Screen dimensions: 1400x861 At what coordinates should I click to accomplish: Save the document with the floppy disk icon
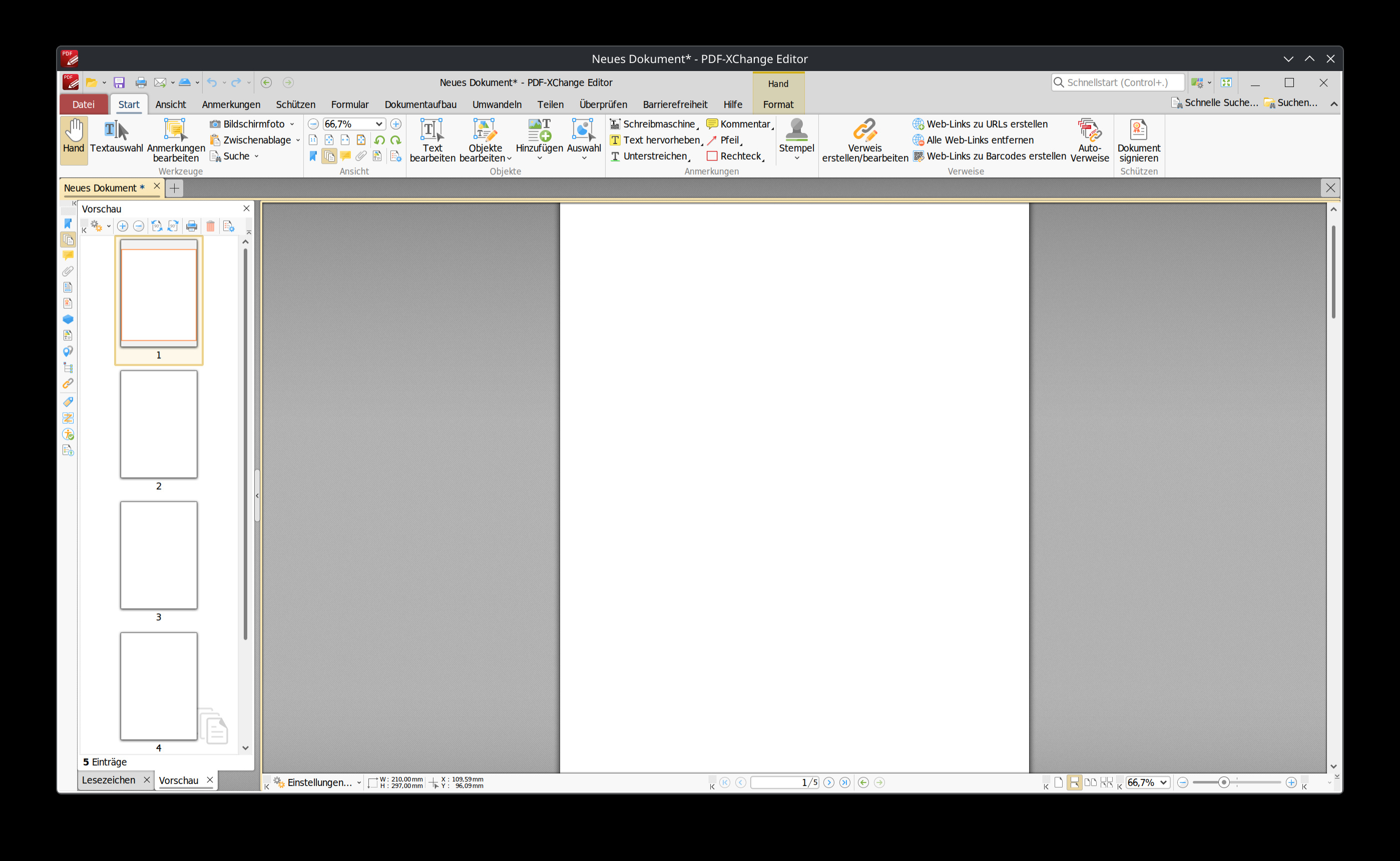[x=119, y=83]
